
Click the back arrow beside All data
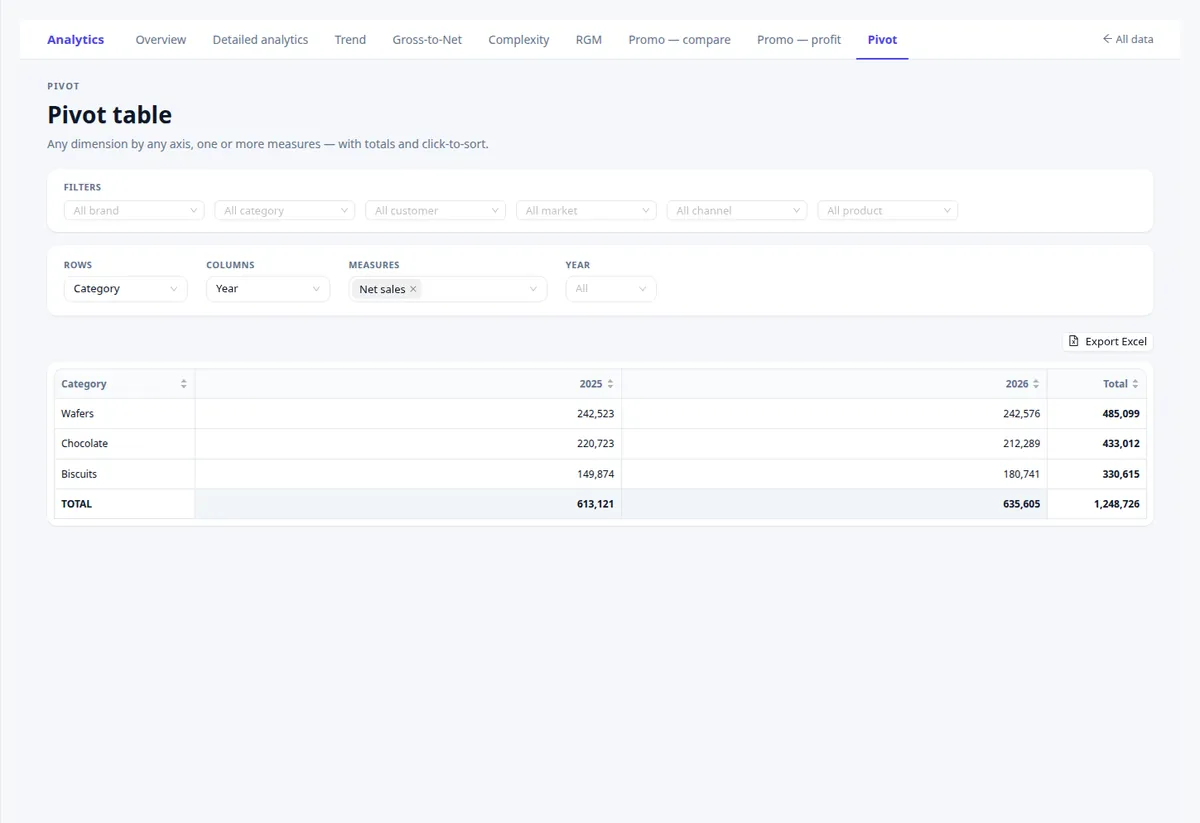tap(1107, 39)
